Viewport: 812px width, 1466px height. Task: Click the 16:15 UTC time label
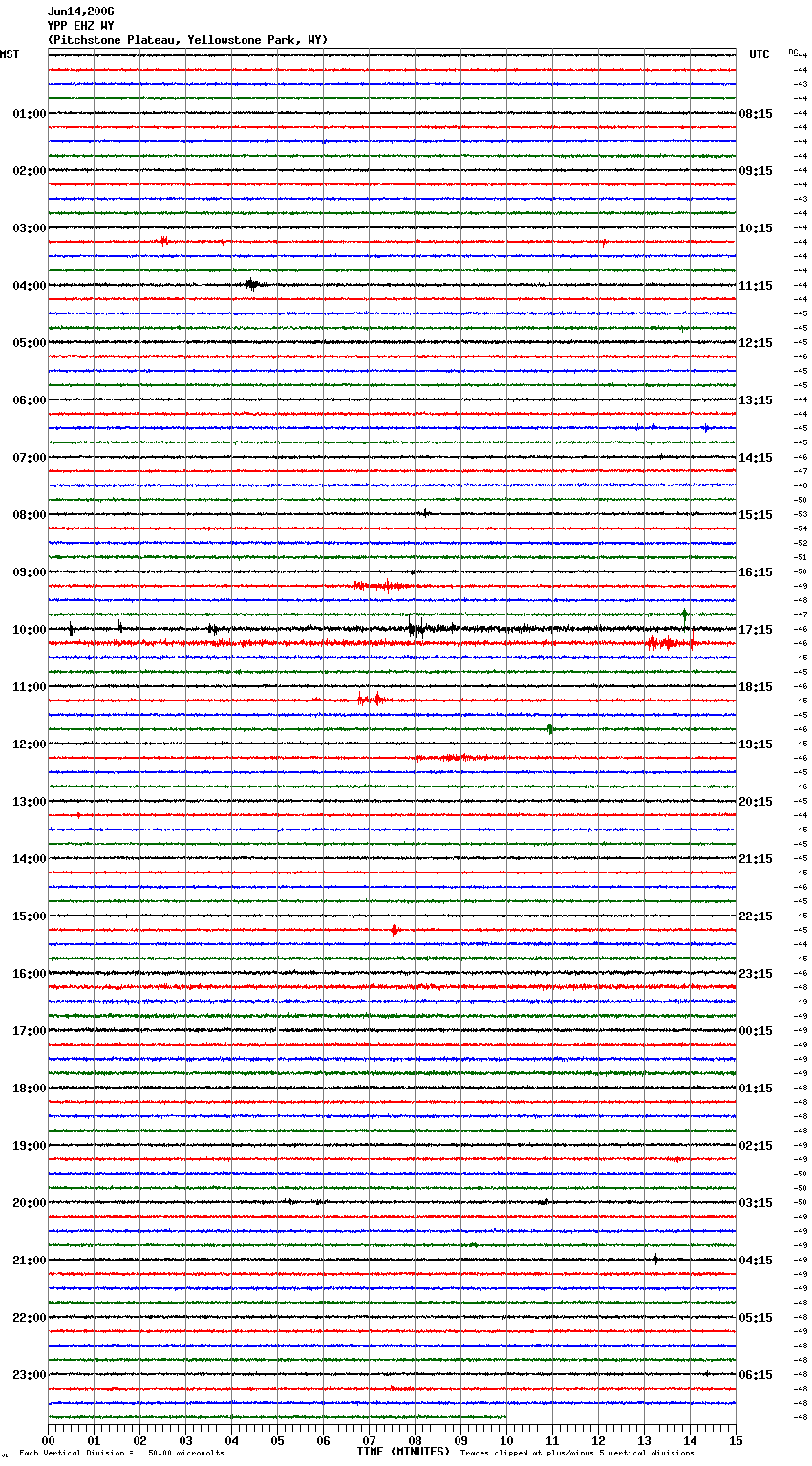[756, 572]
